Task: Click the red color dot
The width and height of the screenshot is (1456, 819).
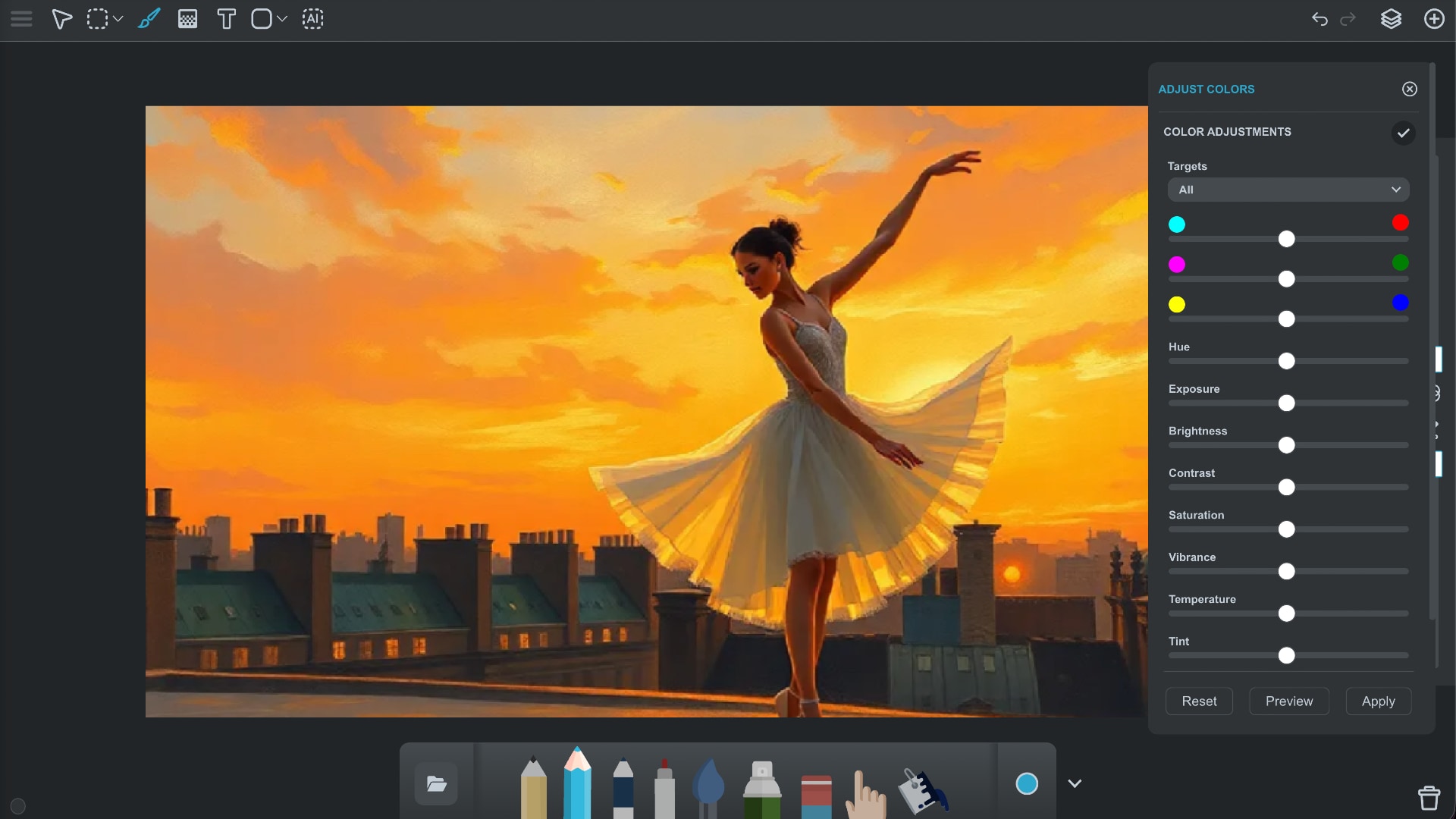Action: [1401, 223]
